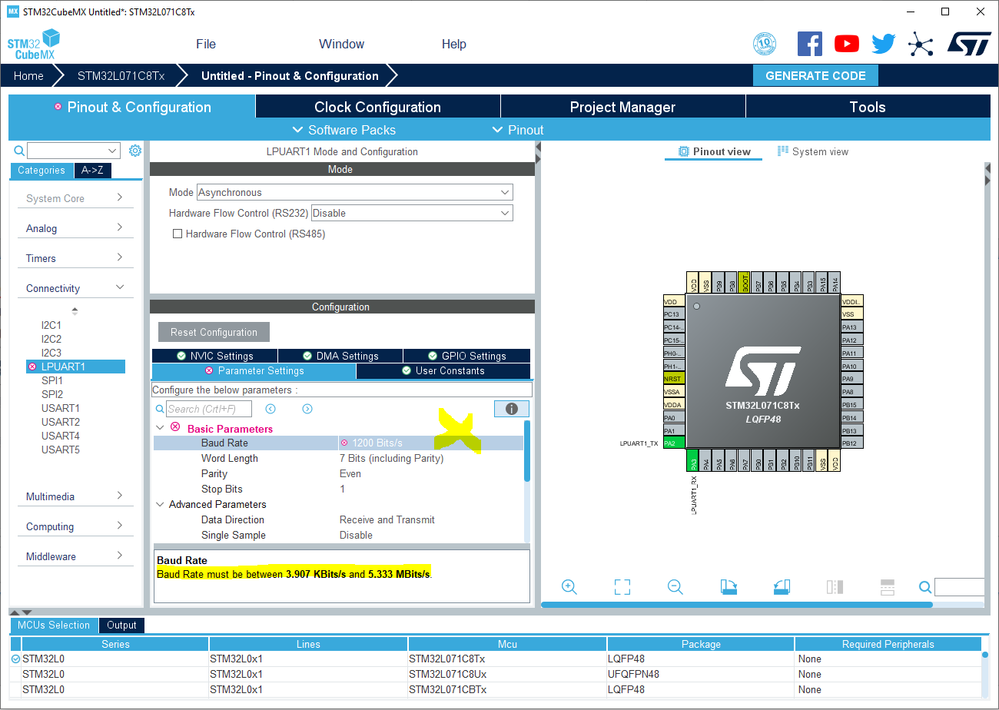This screenshot has width=999, height=710.
Task: Open the Software Packs dropdown
Action: pos(344,130)
